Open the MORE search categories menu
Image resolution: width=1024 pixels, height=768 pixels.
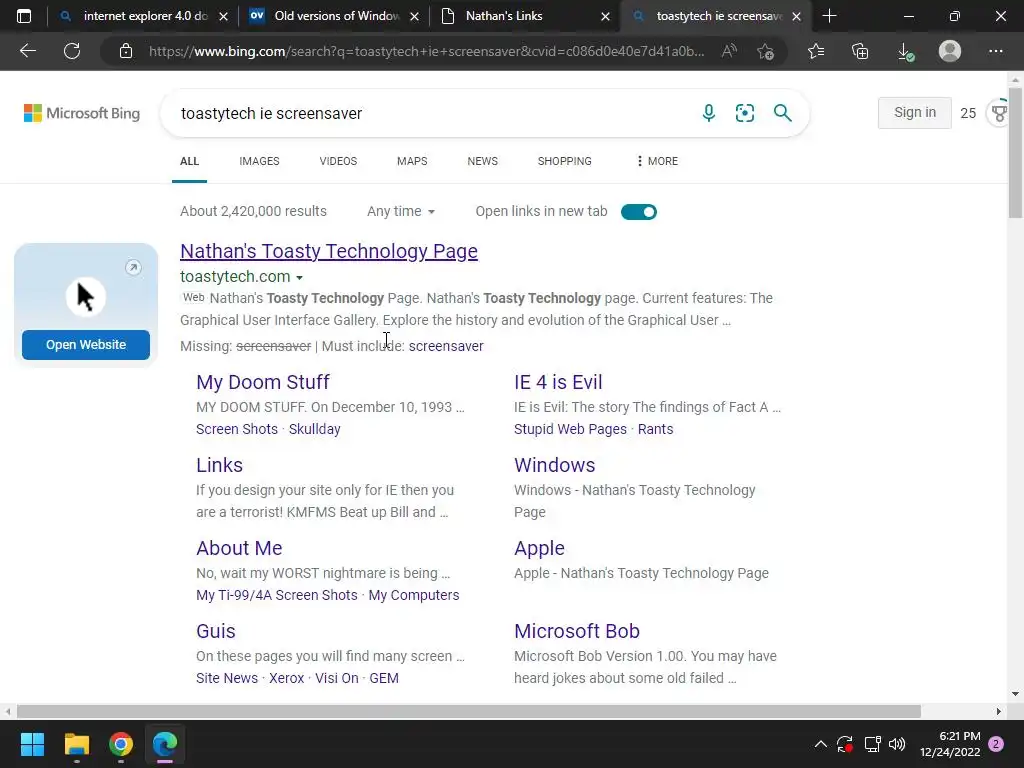[x=657, y=161]
